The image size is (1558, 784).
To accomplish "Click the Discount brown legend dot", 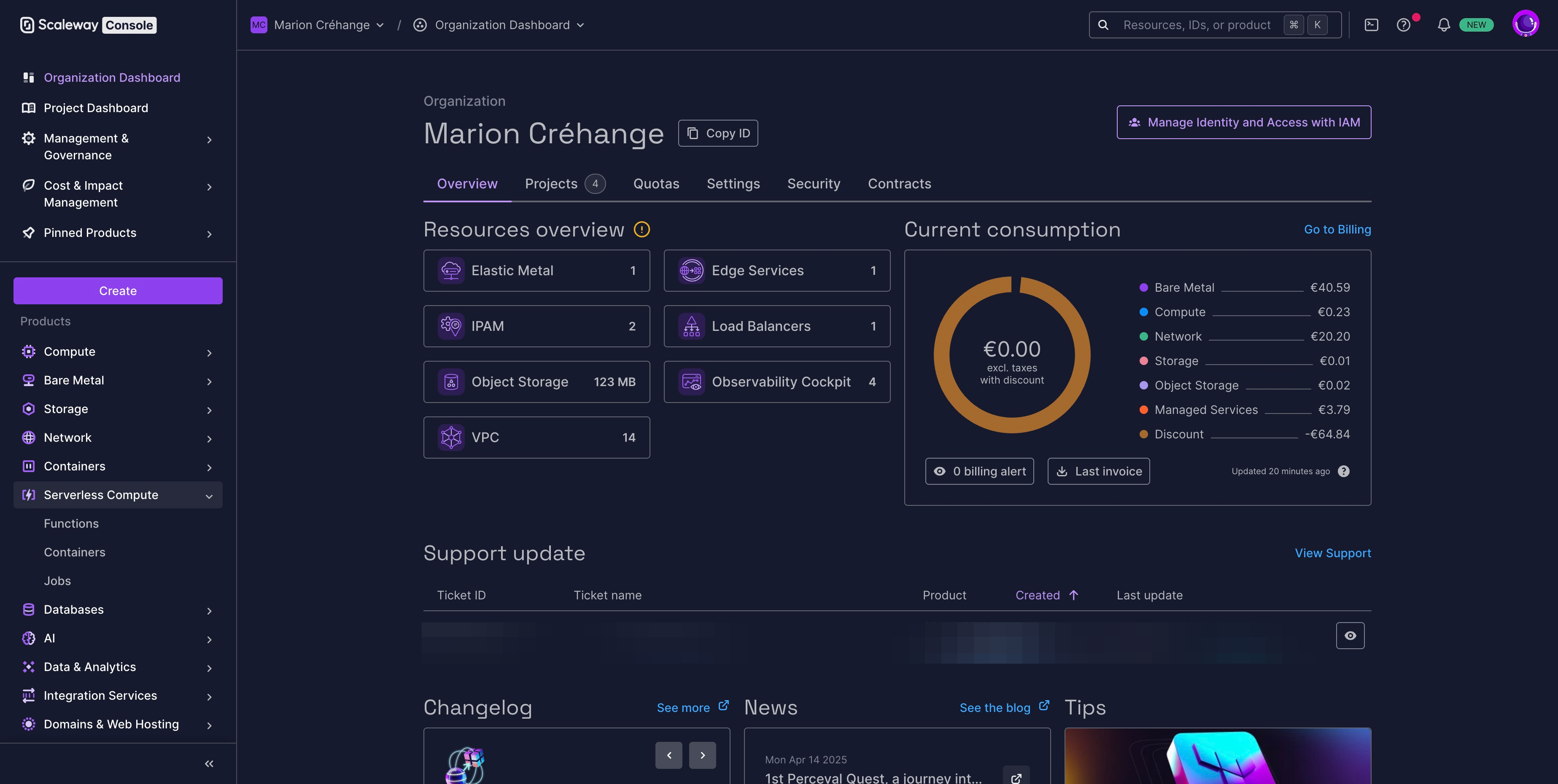I will pos(1143,435).
